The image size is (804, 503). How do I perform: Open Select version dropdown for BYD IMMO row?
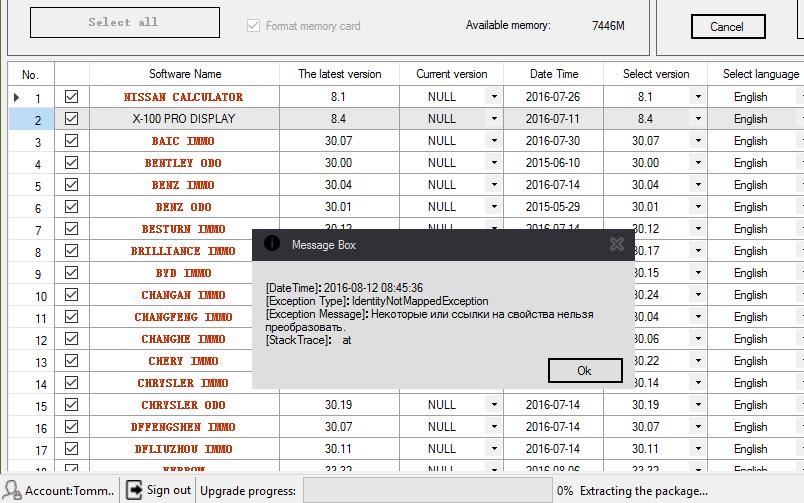tap(698, 273)
